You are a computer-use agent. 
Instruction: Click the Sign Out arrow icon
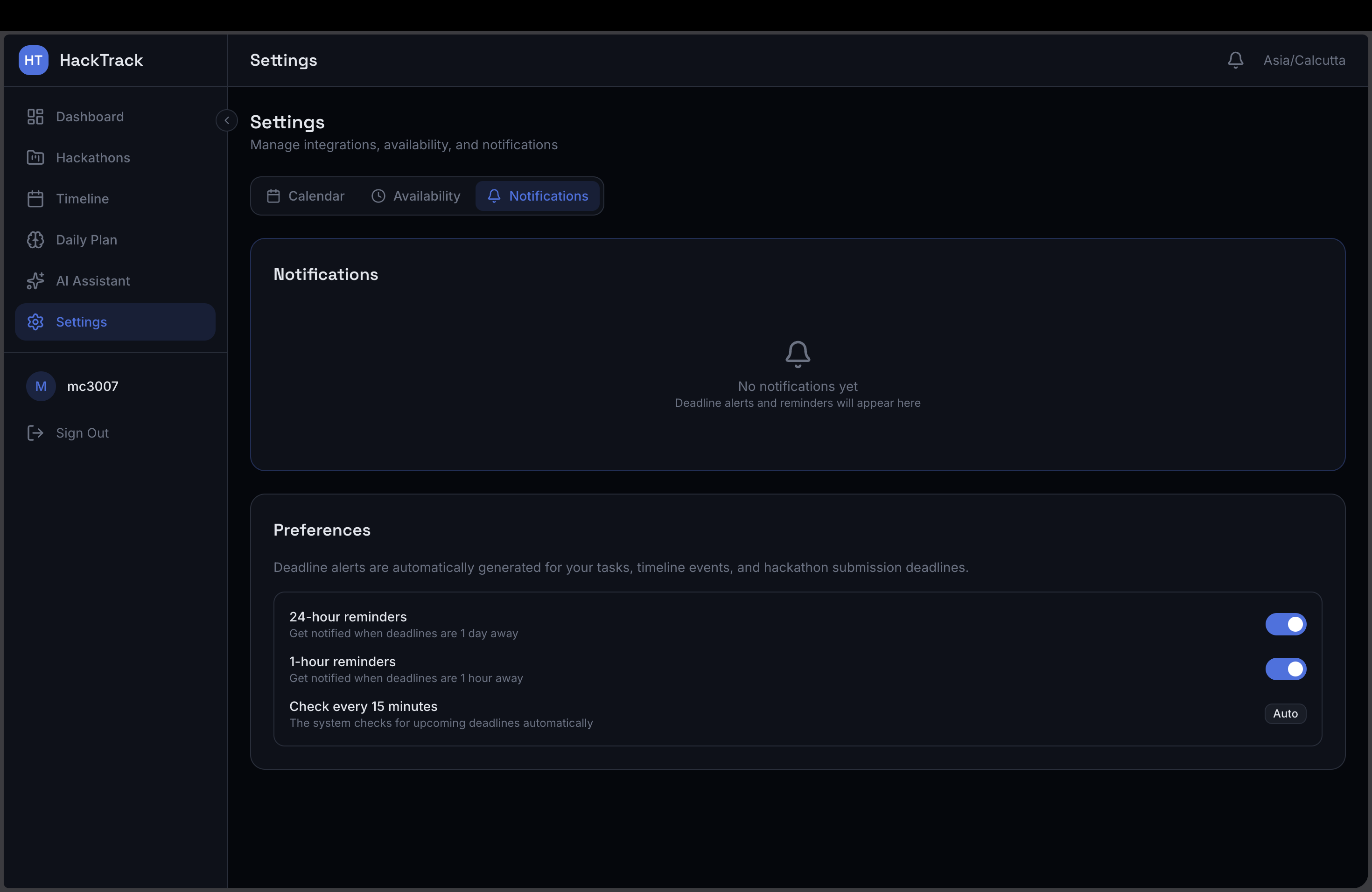(35, 433)
